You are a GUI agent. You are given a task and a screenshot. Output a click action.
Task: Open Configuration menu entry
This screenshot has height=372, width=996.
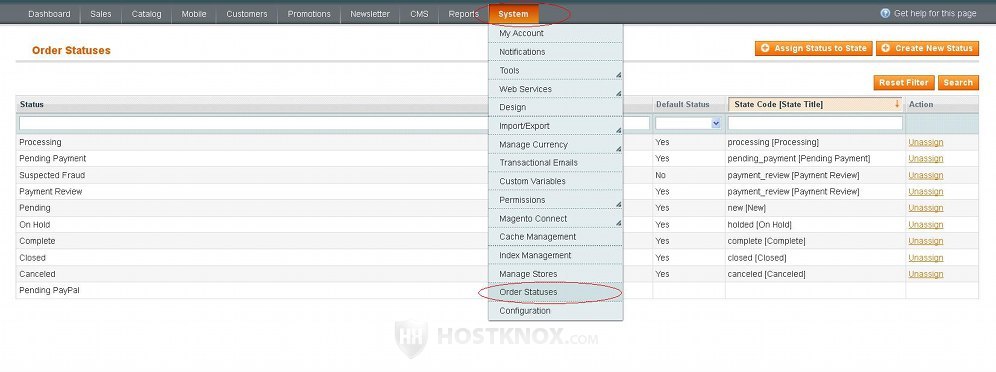pos(556,310)
